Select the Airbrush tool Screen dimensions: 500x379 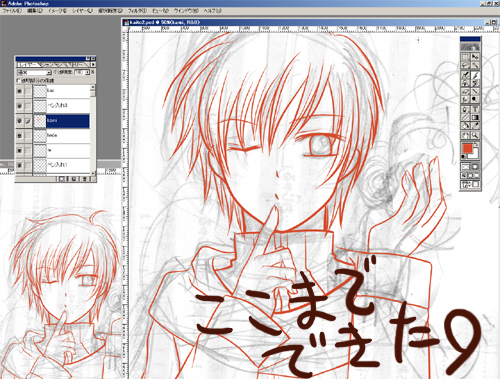coord(465,75)
